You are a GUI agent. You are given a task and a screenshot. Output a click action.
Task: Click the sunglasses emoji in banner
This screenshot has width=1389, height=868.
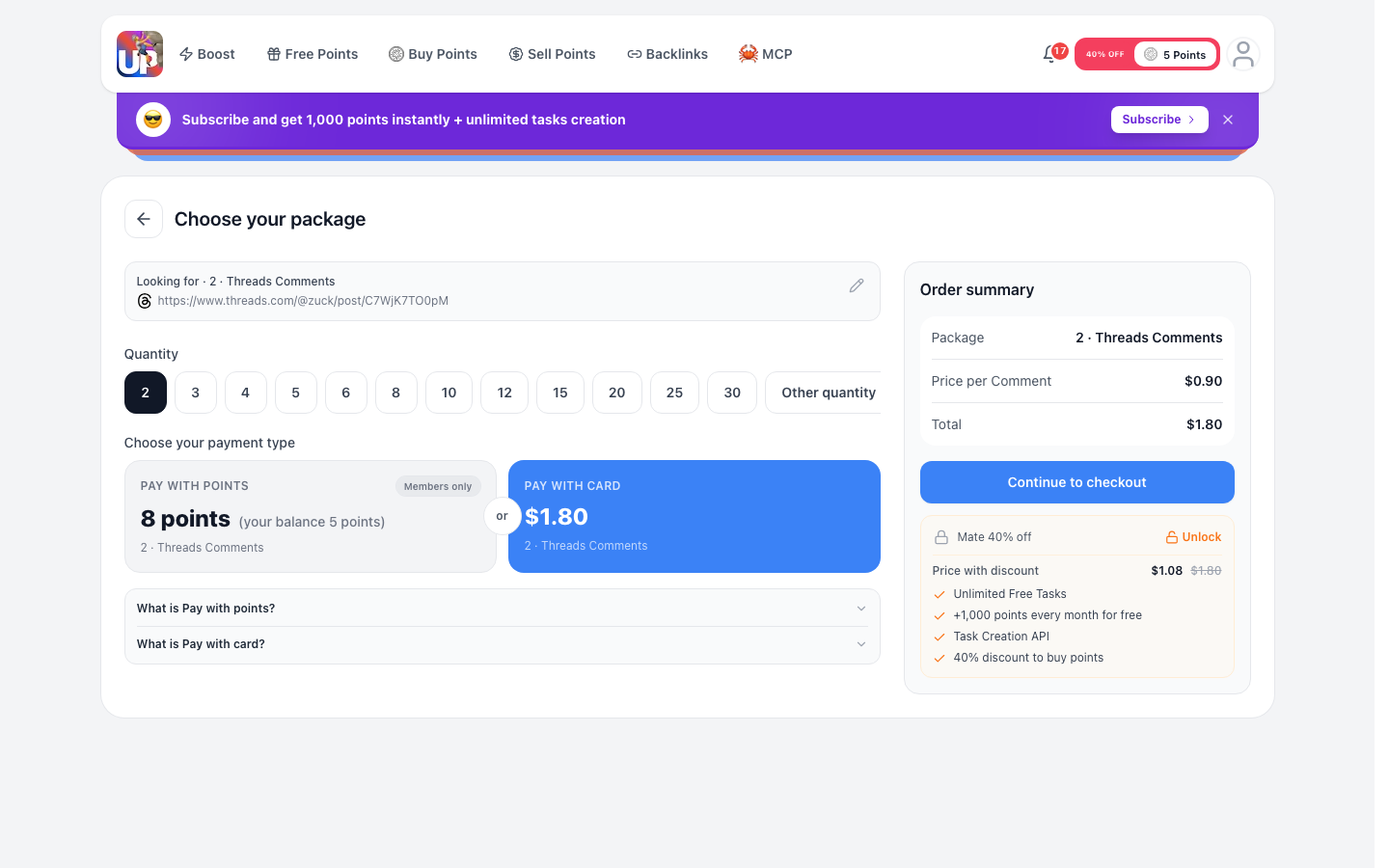(153, 120)
